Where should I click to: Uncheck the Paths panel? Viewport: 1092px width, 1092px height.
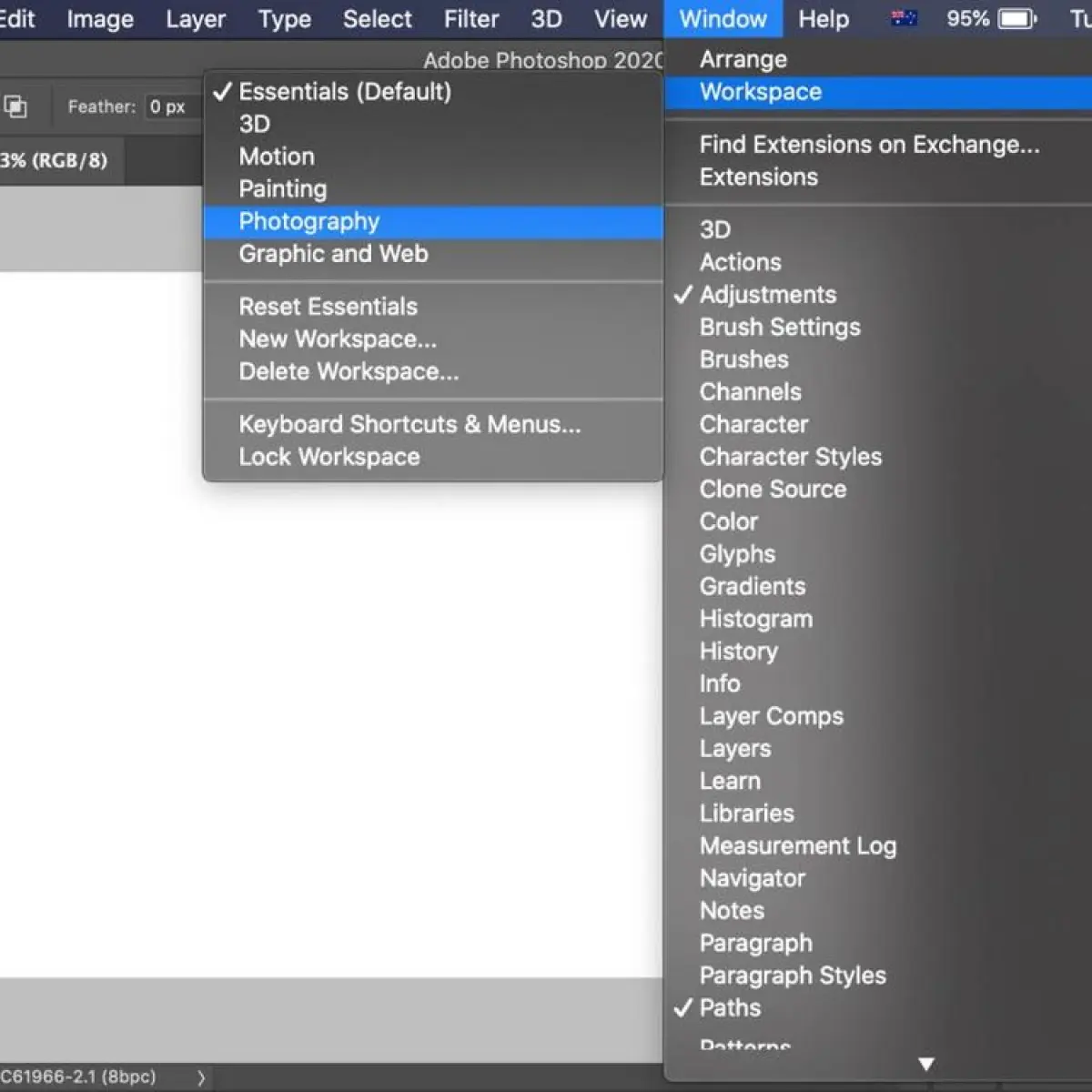pyautogui.click(x=878, y=1008)
